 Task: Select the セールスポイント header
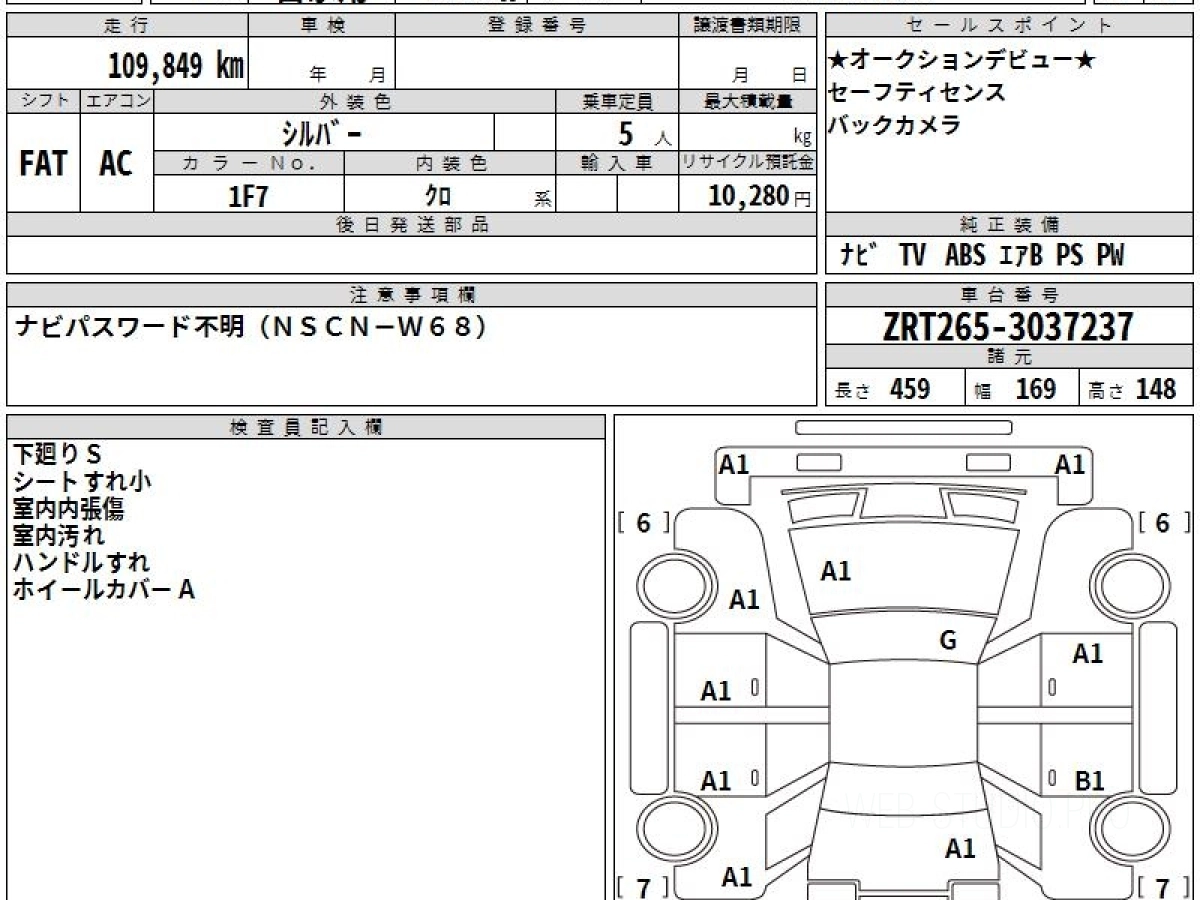pyautogui.click(x=1010, y=26)
